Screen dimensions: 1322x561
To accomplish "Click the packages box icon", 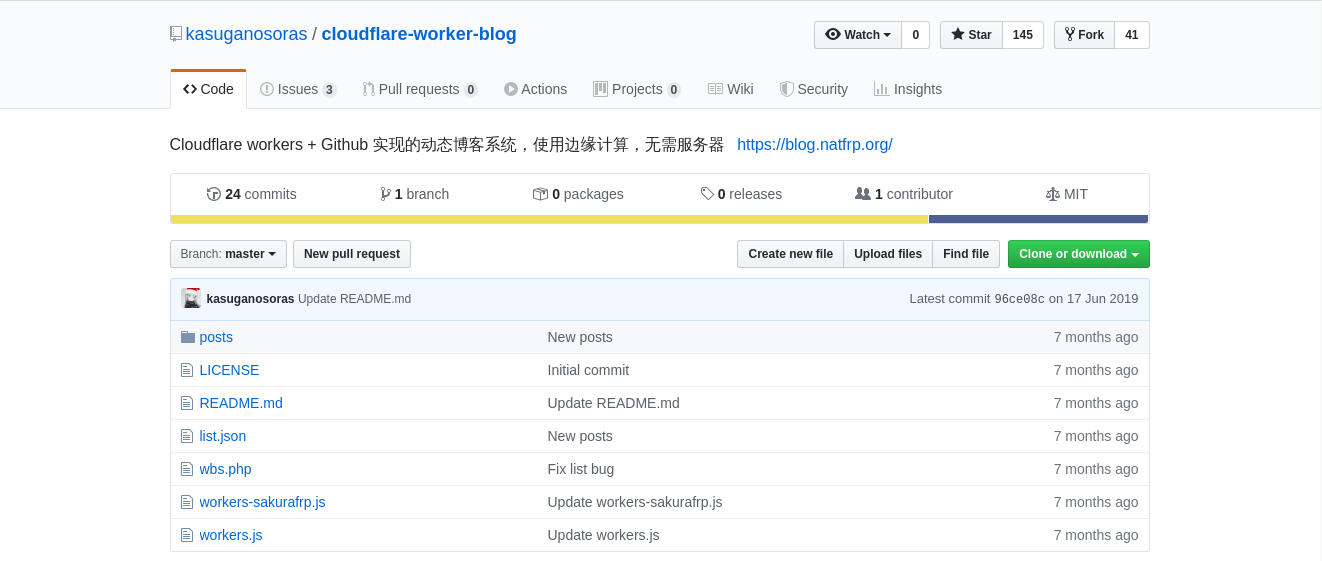I will pos(540,194).
